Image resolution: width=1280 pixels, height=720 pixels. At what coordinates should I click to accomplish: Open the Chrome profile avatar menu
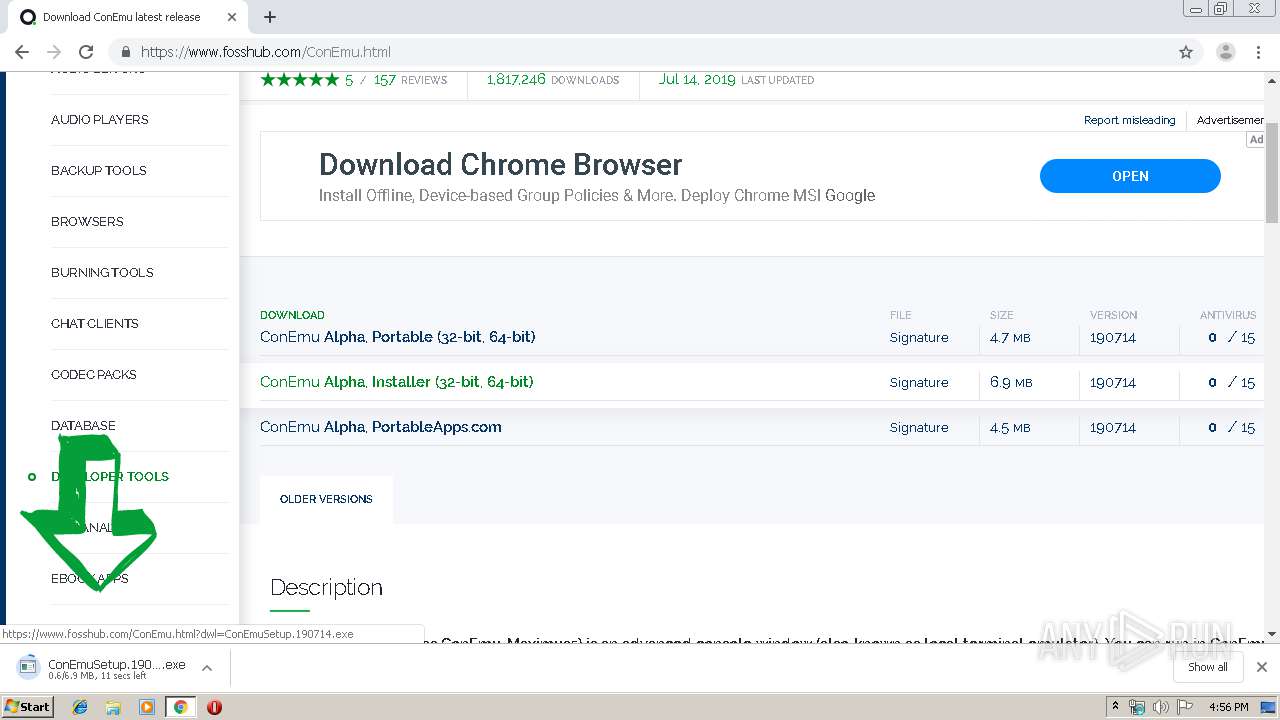point(1226,52)
